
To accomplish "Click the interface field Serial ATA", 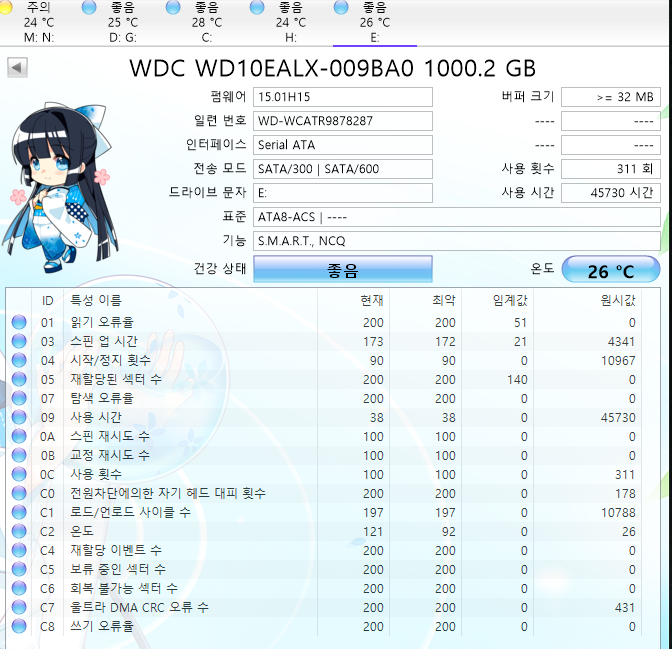I will pos(343,145).
